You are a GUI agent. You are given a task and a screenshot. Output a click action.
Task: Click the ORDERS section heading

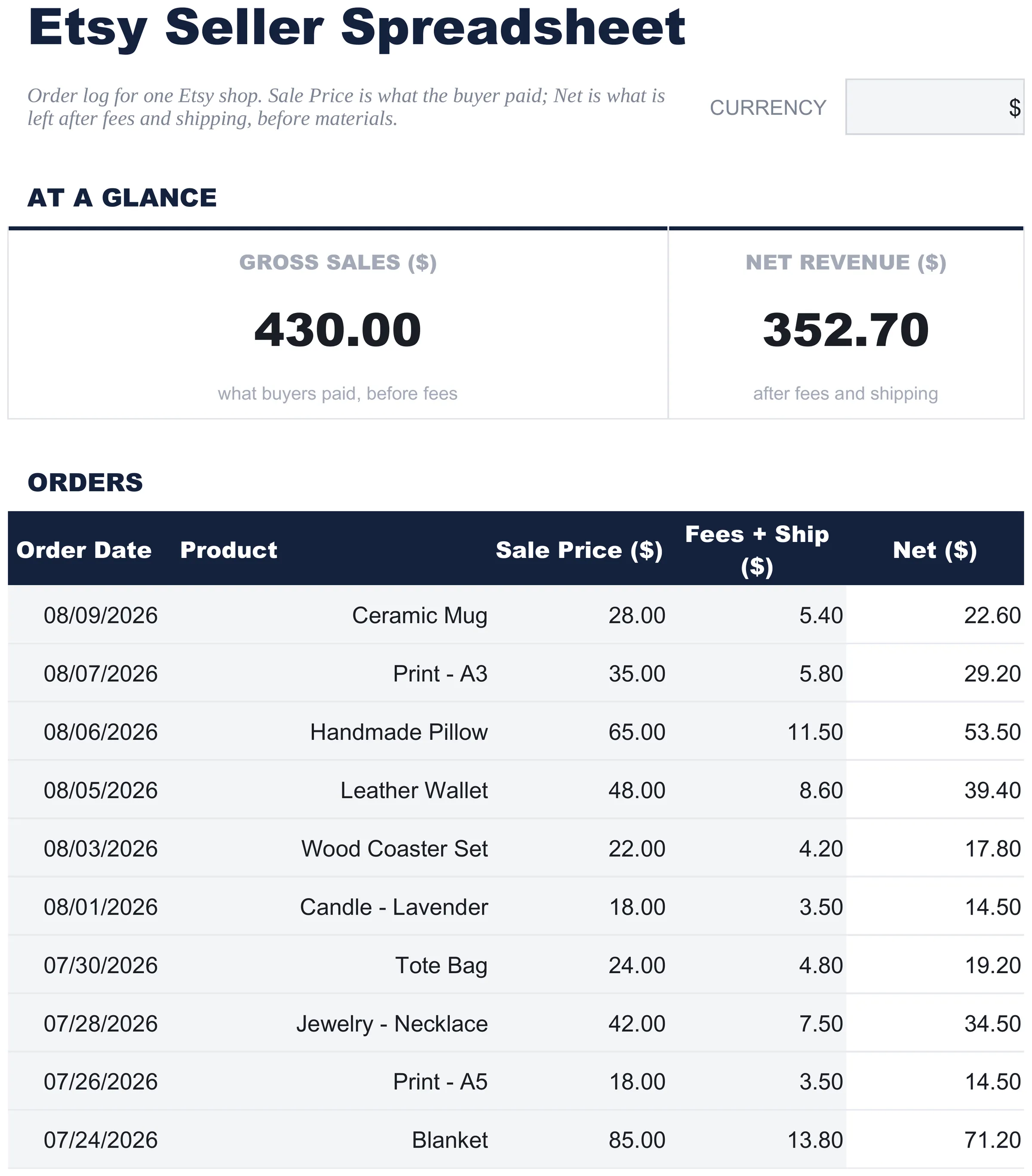[85, 482]
